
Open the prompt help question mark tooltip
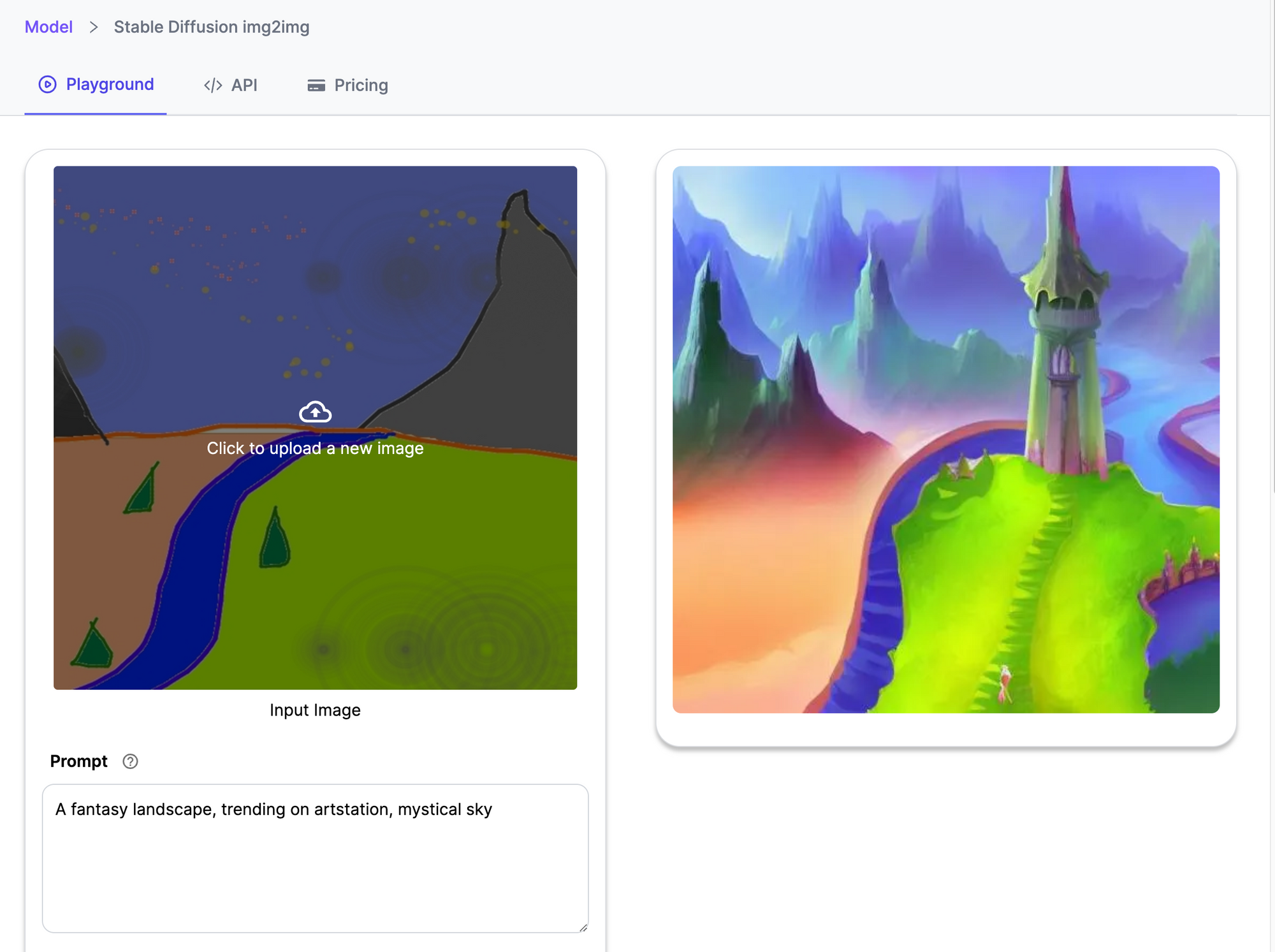click(129, 761)
